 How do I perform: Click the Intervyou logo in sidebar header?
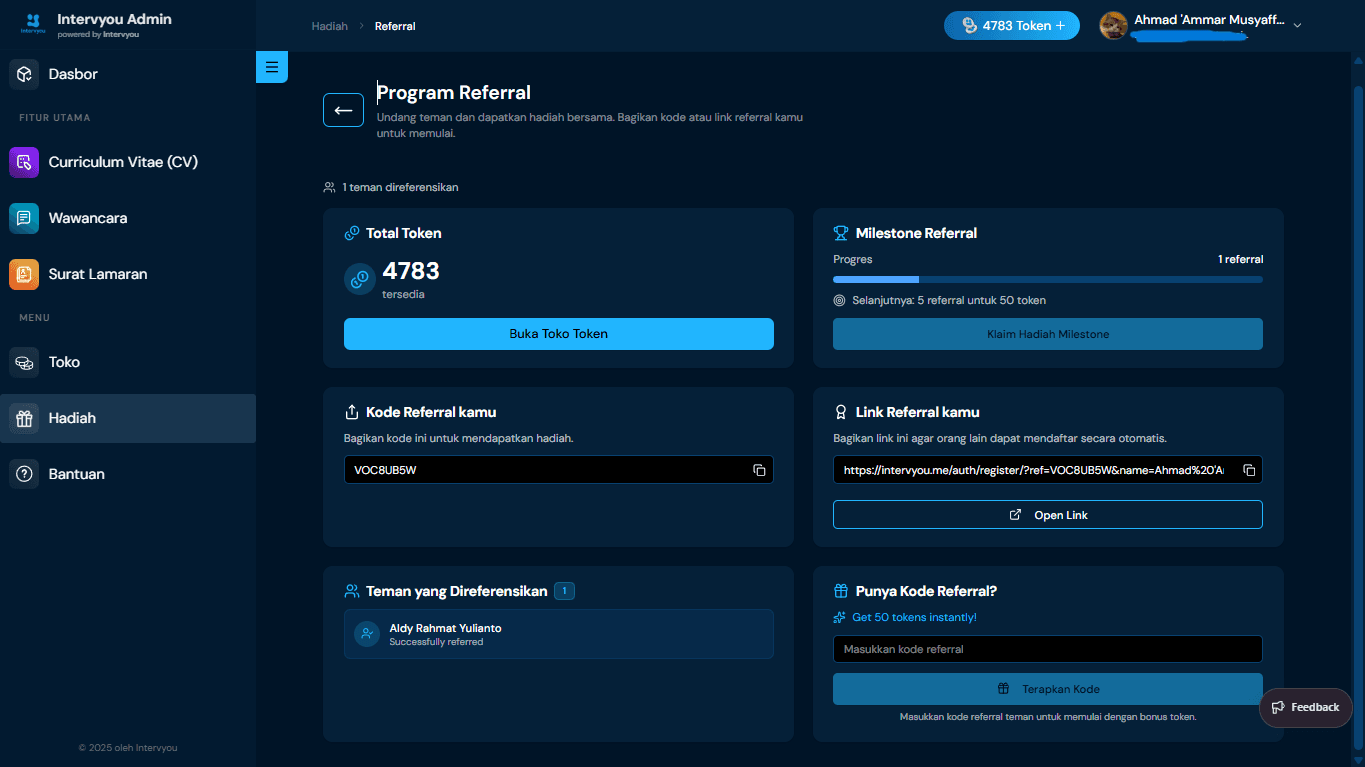33,24
